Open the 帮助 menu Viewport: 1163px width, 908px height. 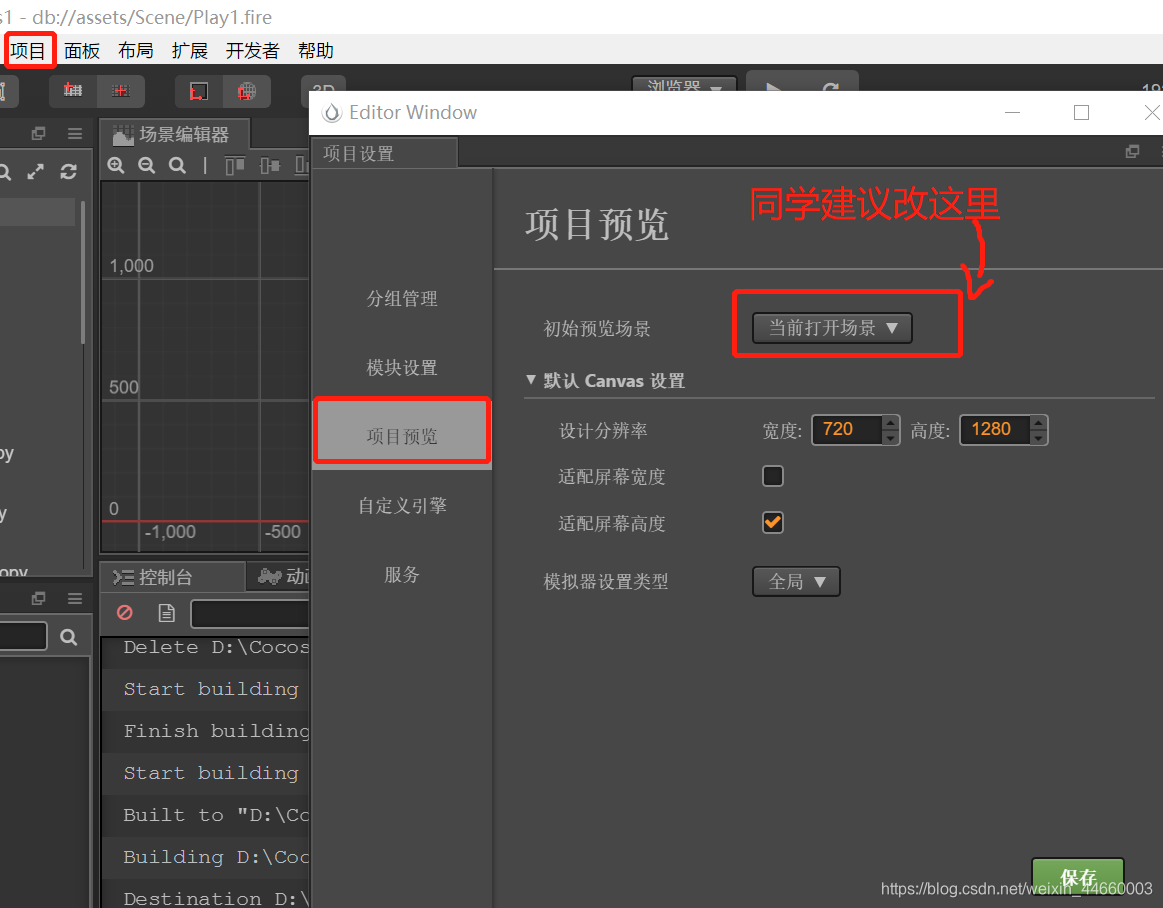[x=316, y=50]
